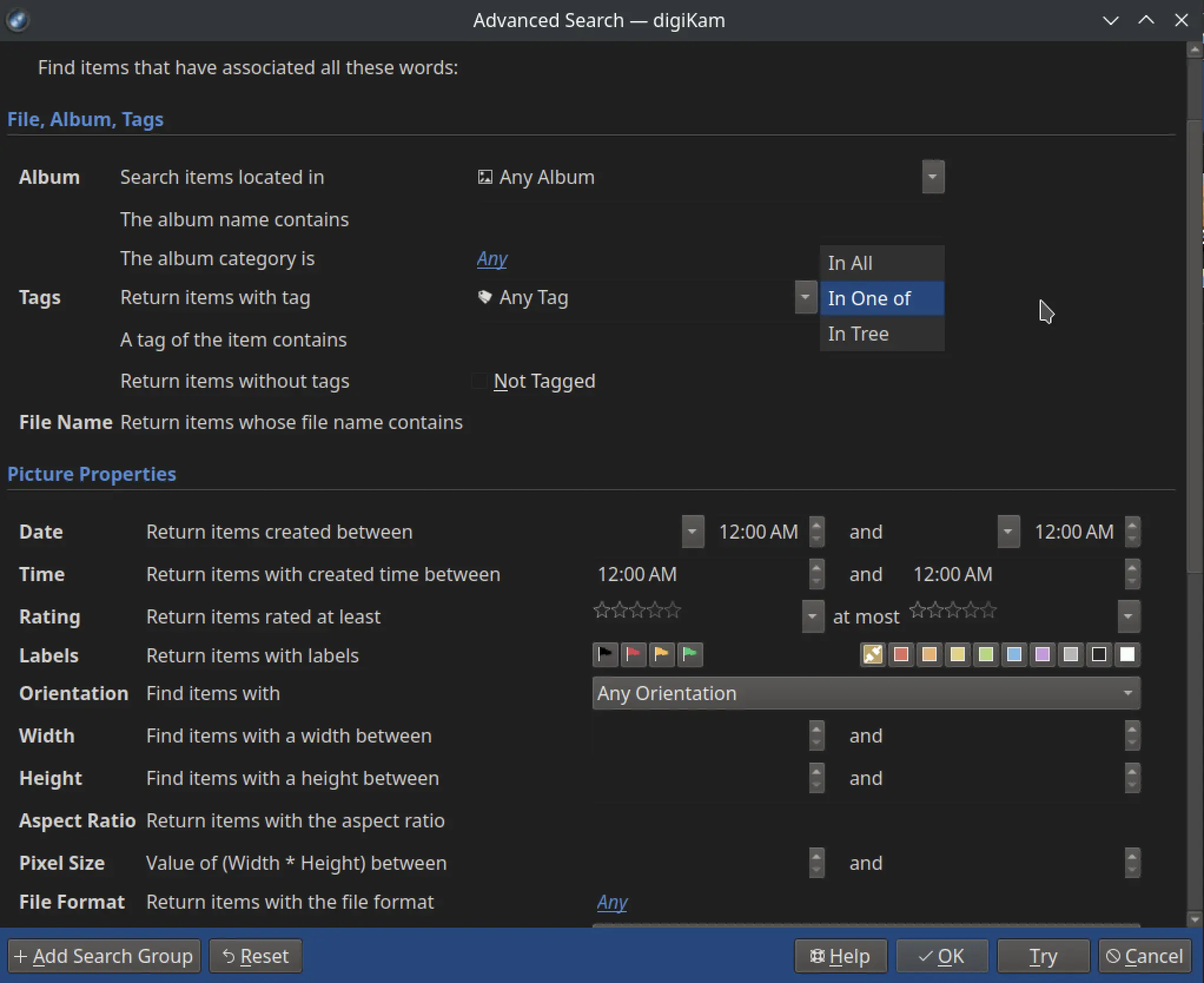1204x983 pixels.
Task: Open the Any file format link
Action: pos(611,902)
